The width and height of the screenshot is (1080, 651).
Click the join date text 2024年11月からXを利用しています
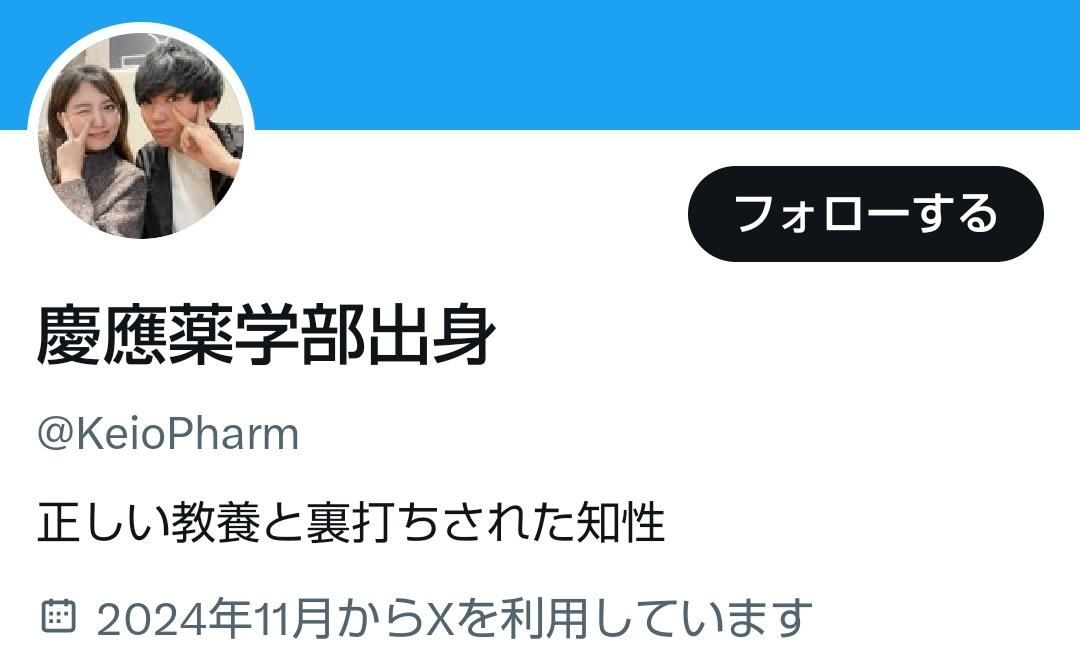click(455, 617)
